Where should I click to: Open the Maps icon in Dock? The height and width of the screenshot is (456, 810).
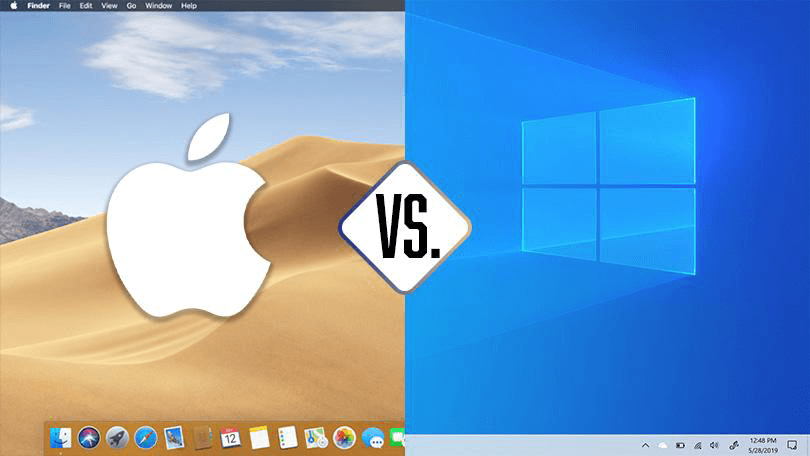[x=316, y=438]
